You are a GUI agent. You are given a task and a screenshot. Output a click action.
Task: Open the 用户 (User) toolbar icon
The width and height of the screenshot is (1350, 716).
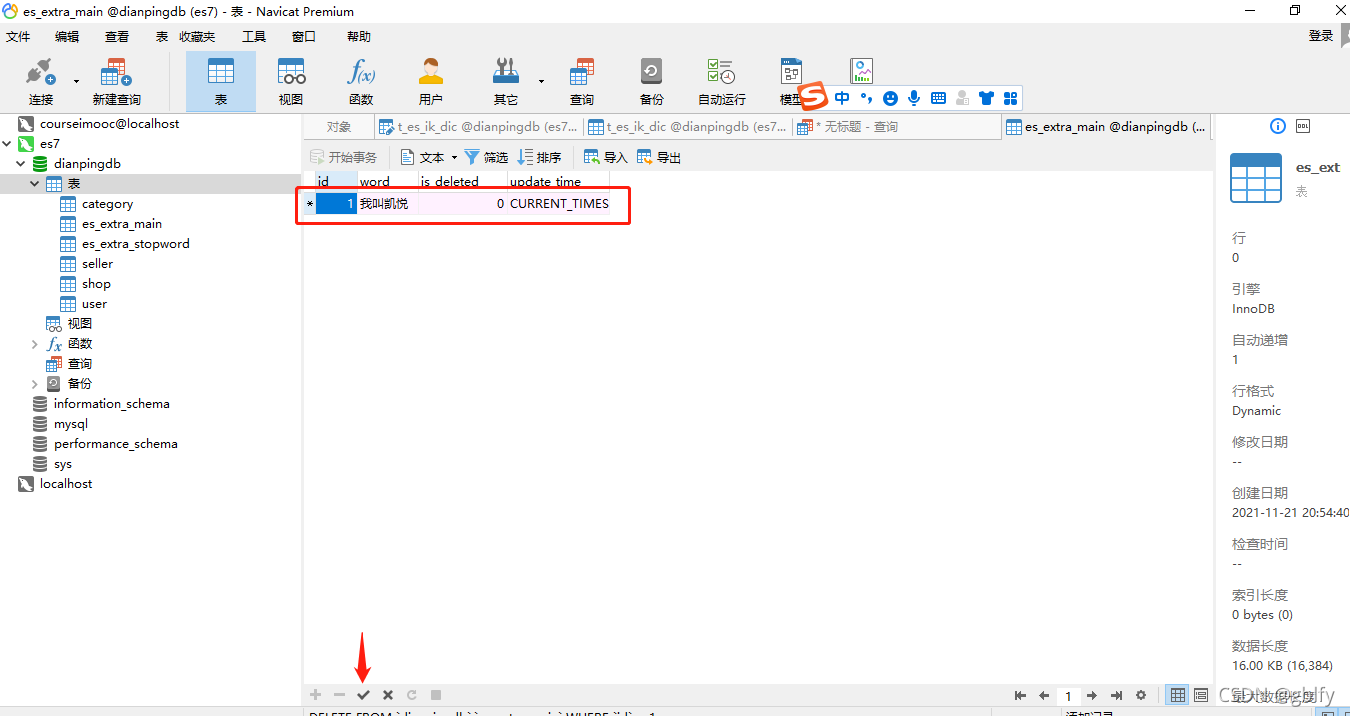pyautogui.click(x=431, y=81)
